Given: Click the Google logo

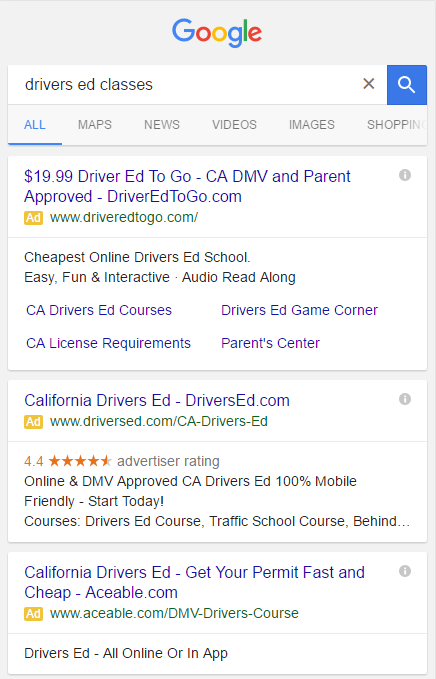Looking at the screenshot, I should pos(217,32).
